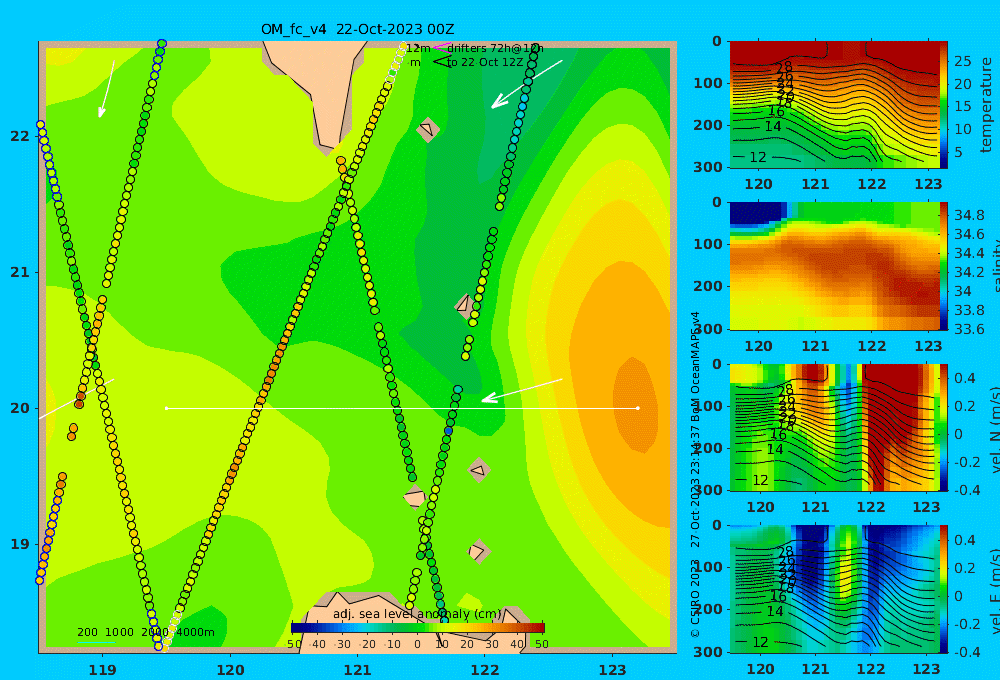Click the small island near 121.4E 19.3N
This screenshot has width=1000, height=680.
(415, 496)
